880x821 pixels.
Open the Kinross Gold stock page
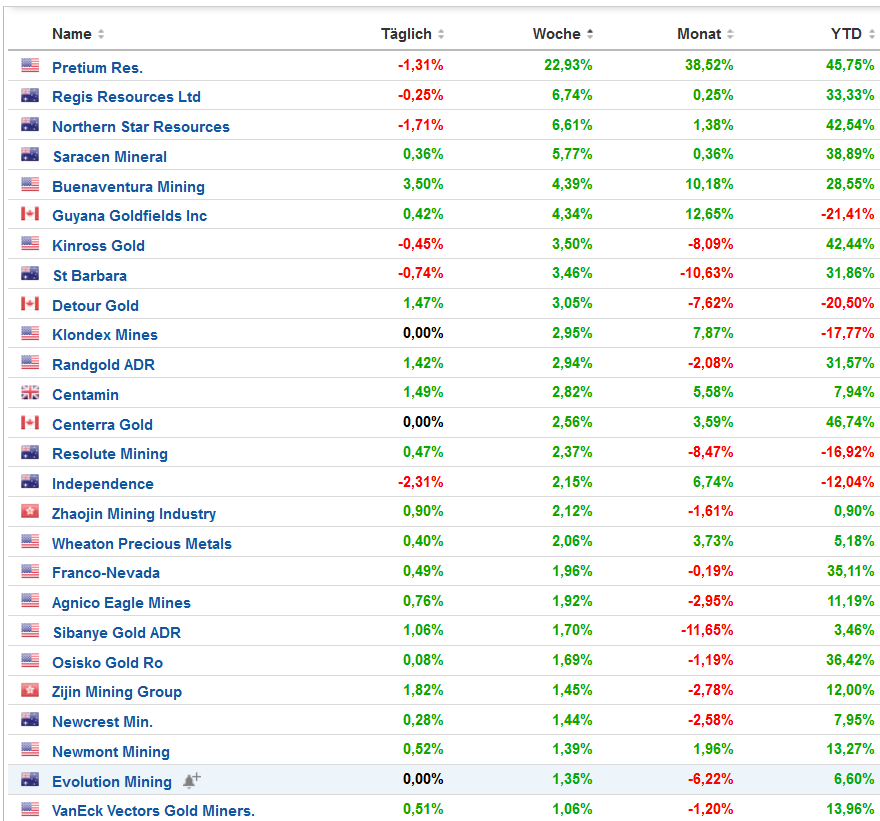click(98, 246)
